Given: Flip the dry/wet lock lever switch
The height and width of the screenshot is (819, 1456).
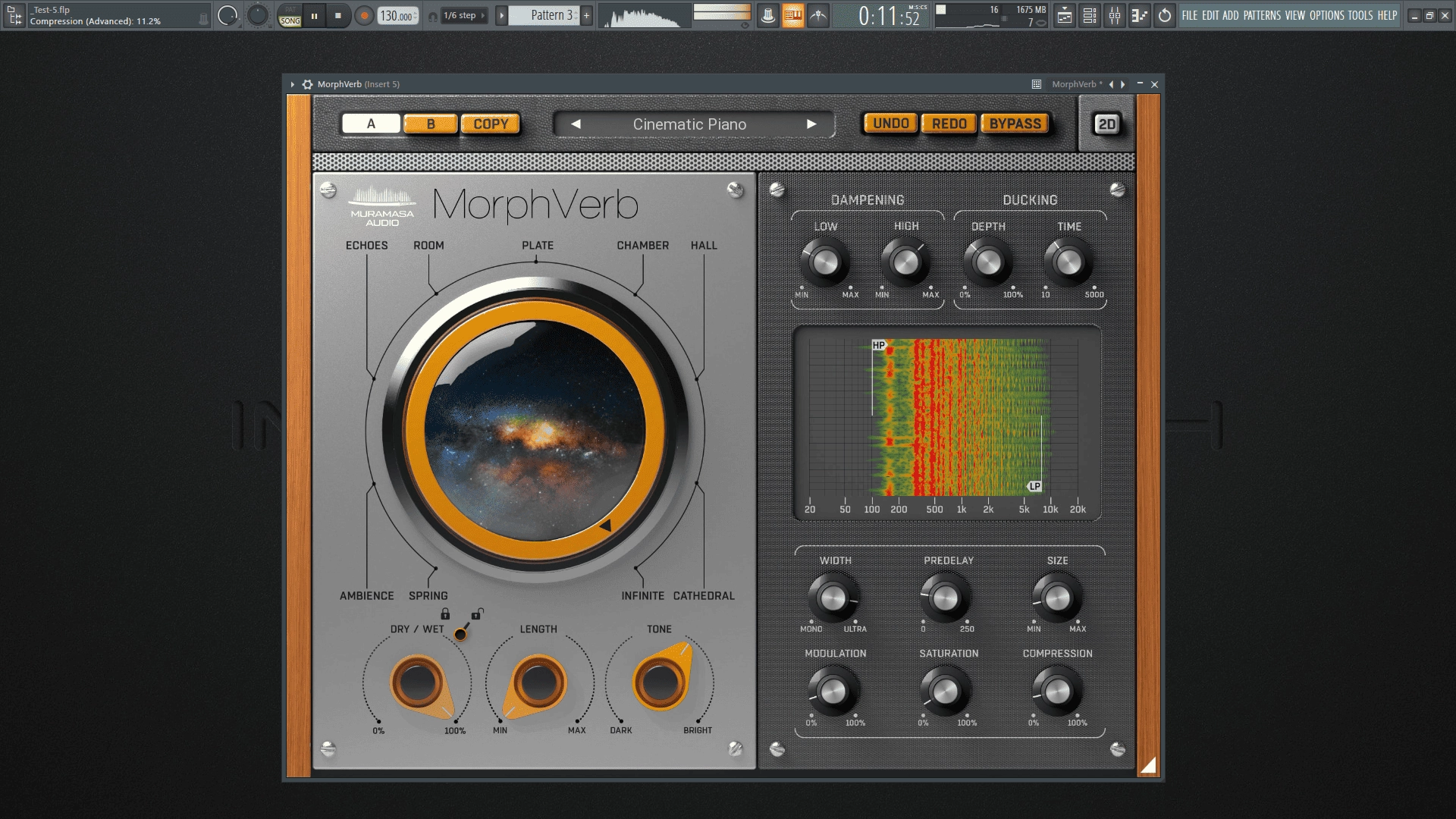Looking at the screenshot, I should click(461, 632).
